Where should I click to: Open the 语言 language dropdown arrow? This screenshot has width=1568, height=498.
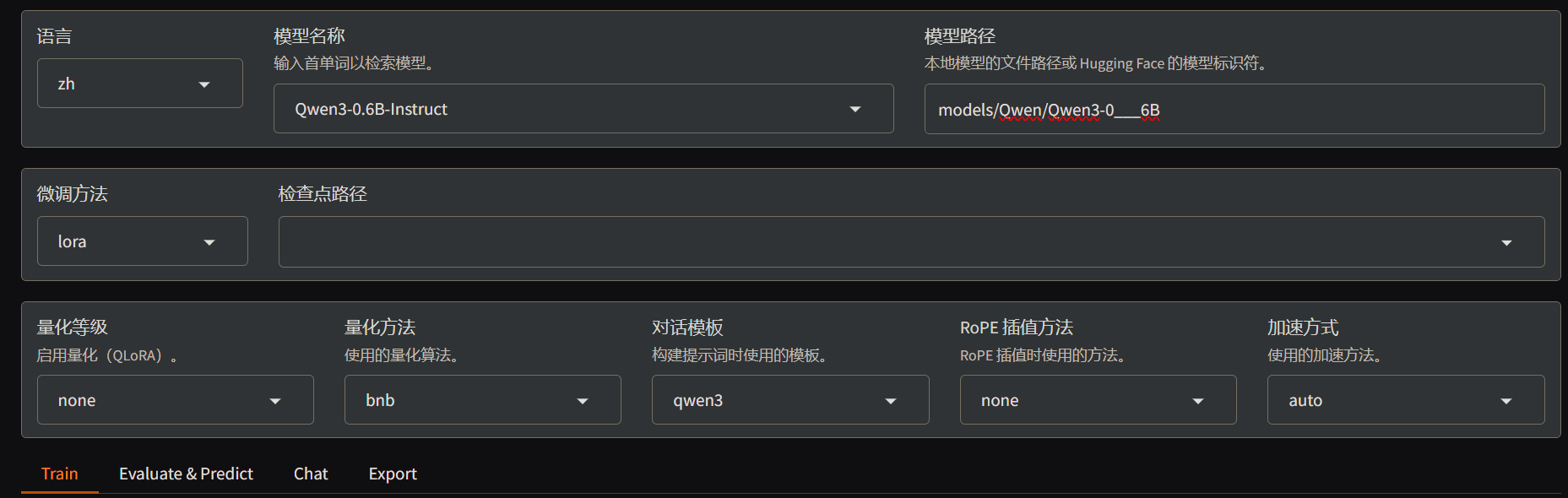(204, 84)
